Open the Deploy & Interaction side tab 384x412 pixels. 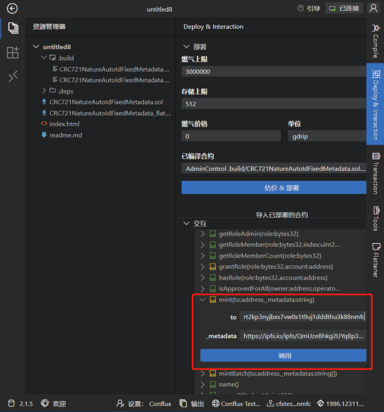(x=375, y=104)
